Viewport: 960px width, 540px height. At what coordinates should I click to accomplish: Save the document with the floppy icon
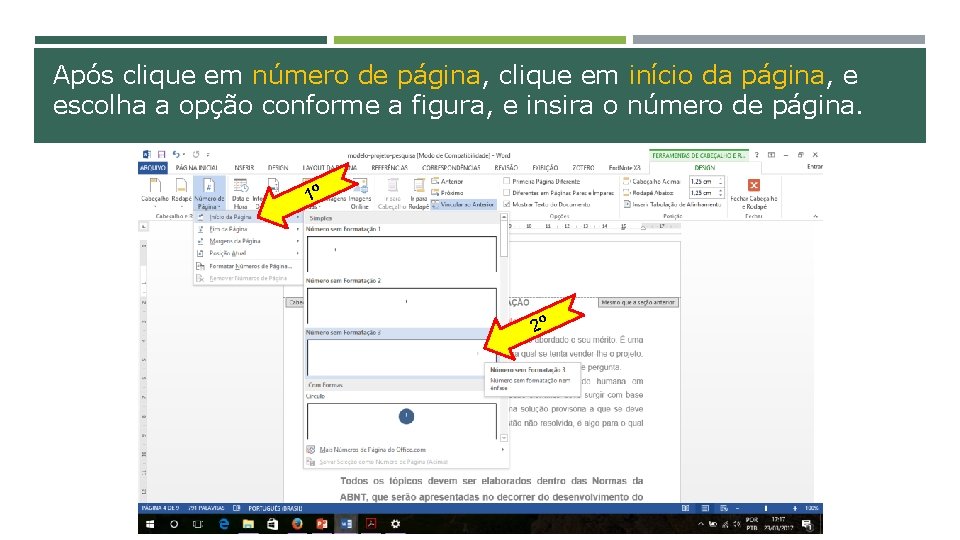[162, 155]
